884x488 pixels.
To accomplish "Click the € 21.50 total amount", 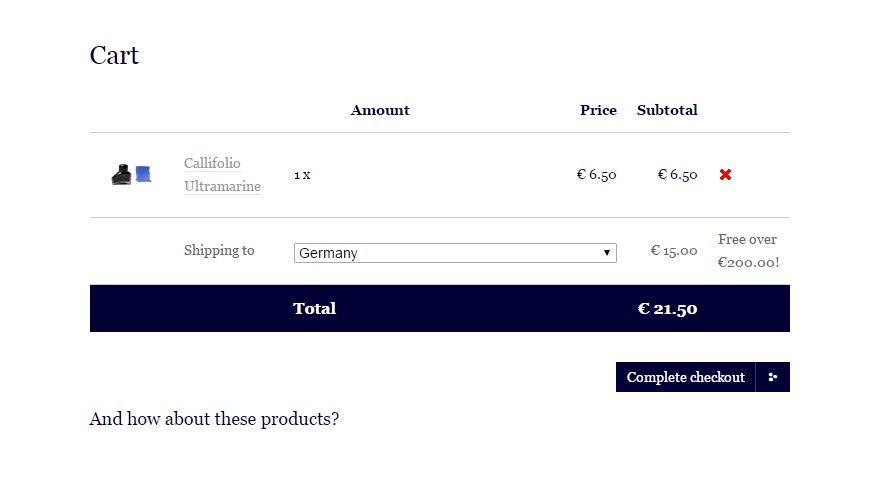I will point(668,309).
